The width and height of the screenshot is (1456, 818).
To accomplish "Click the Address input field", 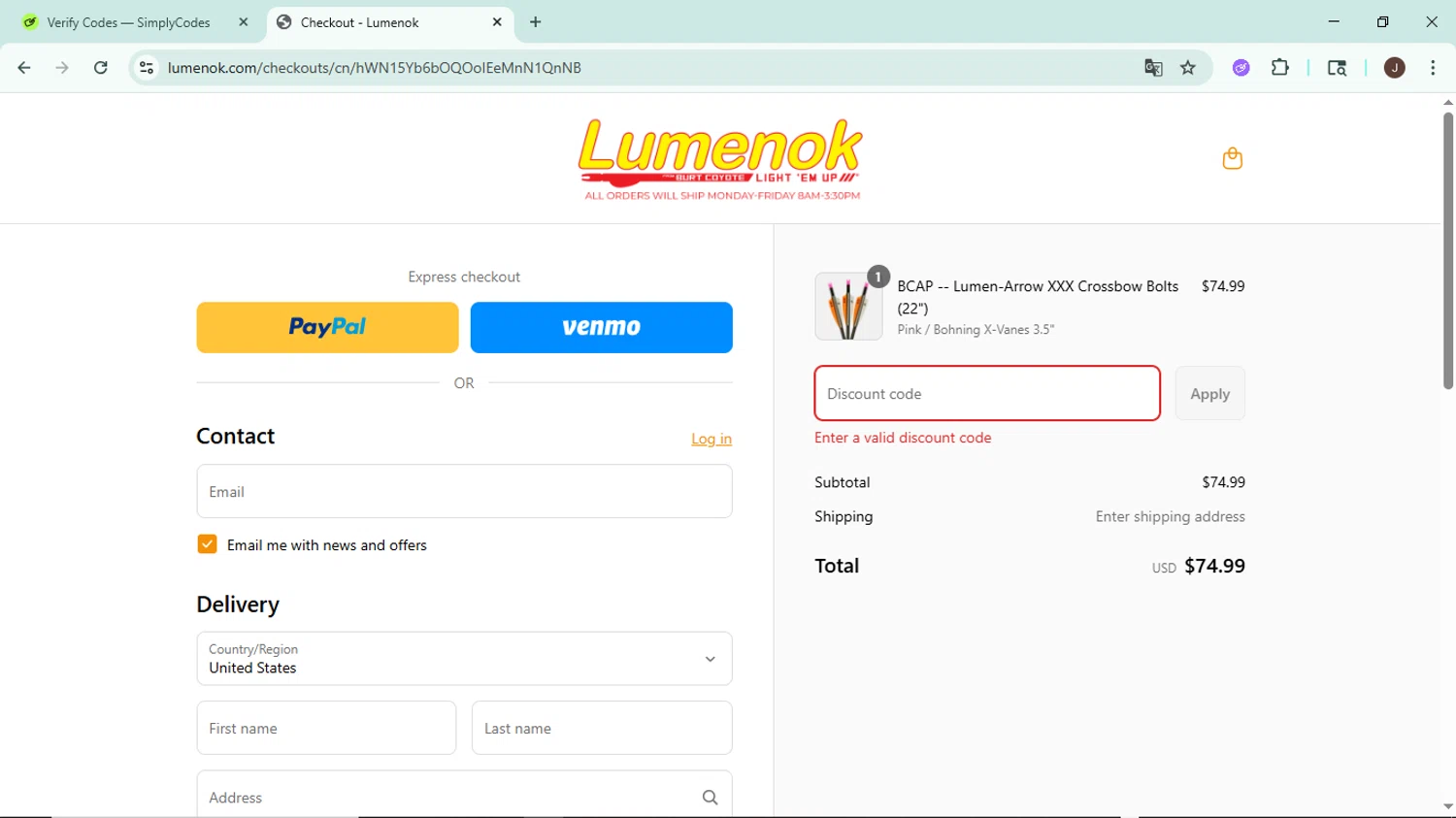I will pyautogui.click(x=464, y=796).
